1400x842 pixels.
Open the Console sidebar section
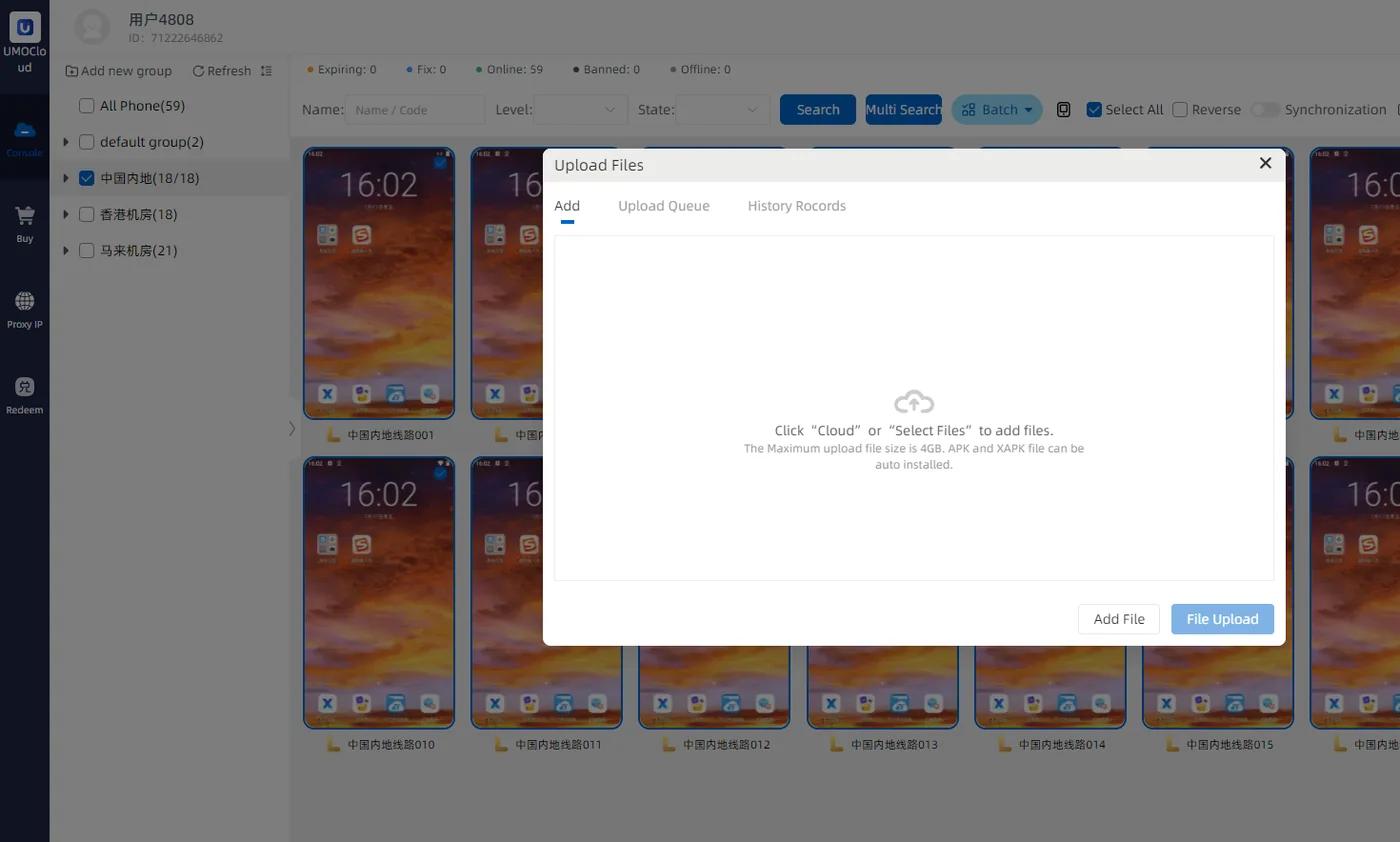(x=24, y=138)
